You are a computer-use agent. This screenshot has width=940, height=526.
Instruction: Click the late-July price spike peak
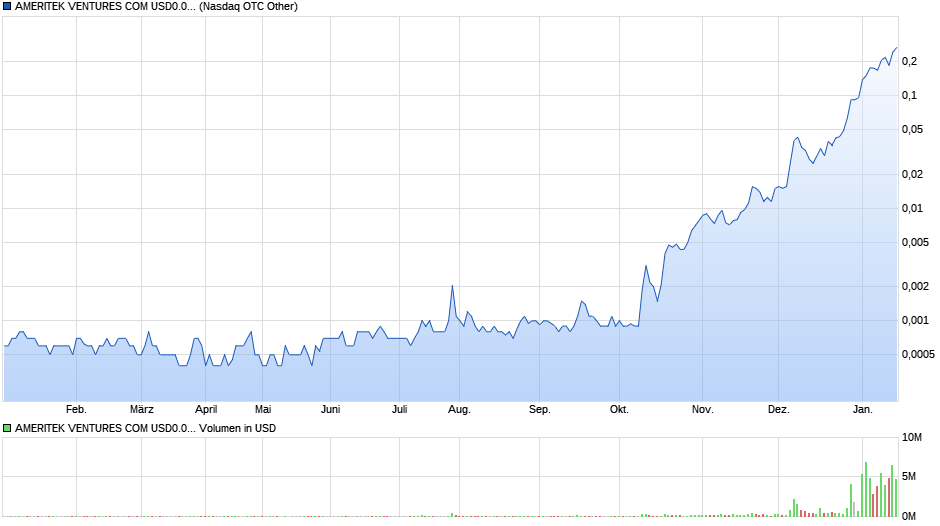point(452,286)
